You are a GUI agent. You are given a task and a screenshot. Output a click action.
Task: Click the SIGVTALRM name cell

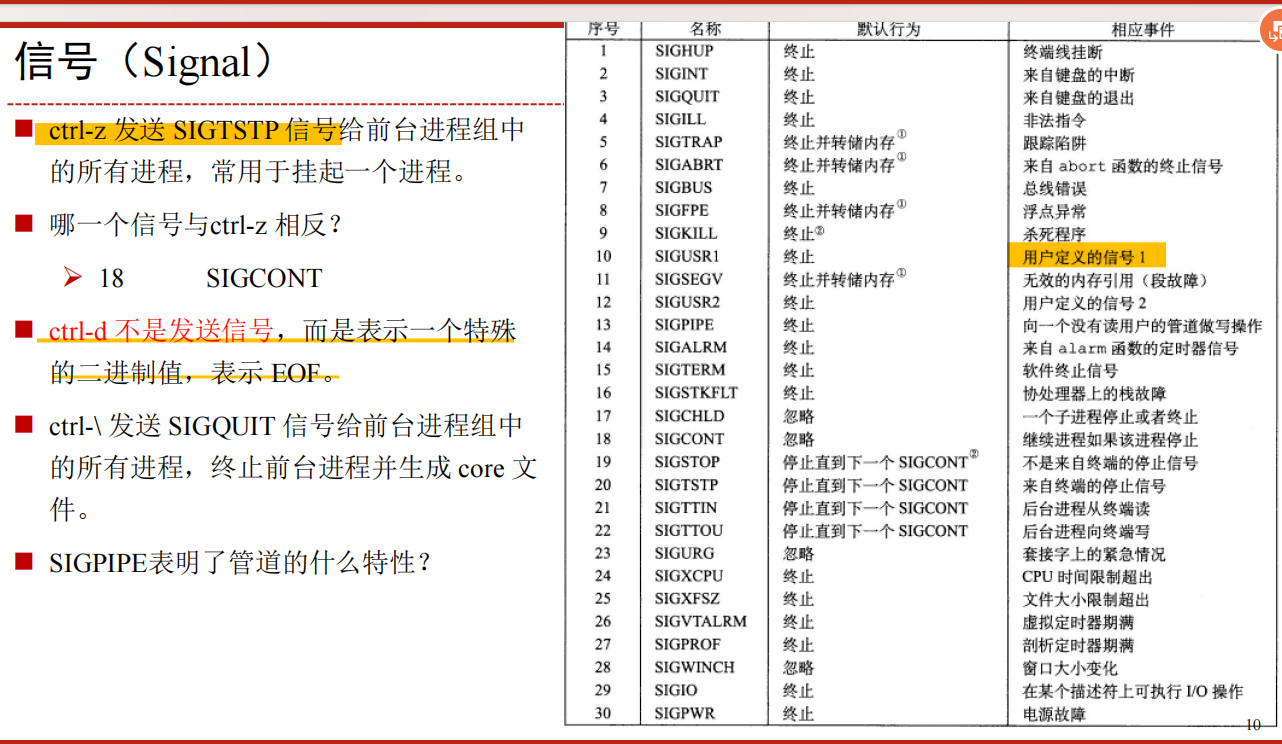(701, 622)
